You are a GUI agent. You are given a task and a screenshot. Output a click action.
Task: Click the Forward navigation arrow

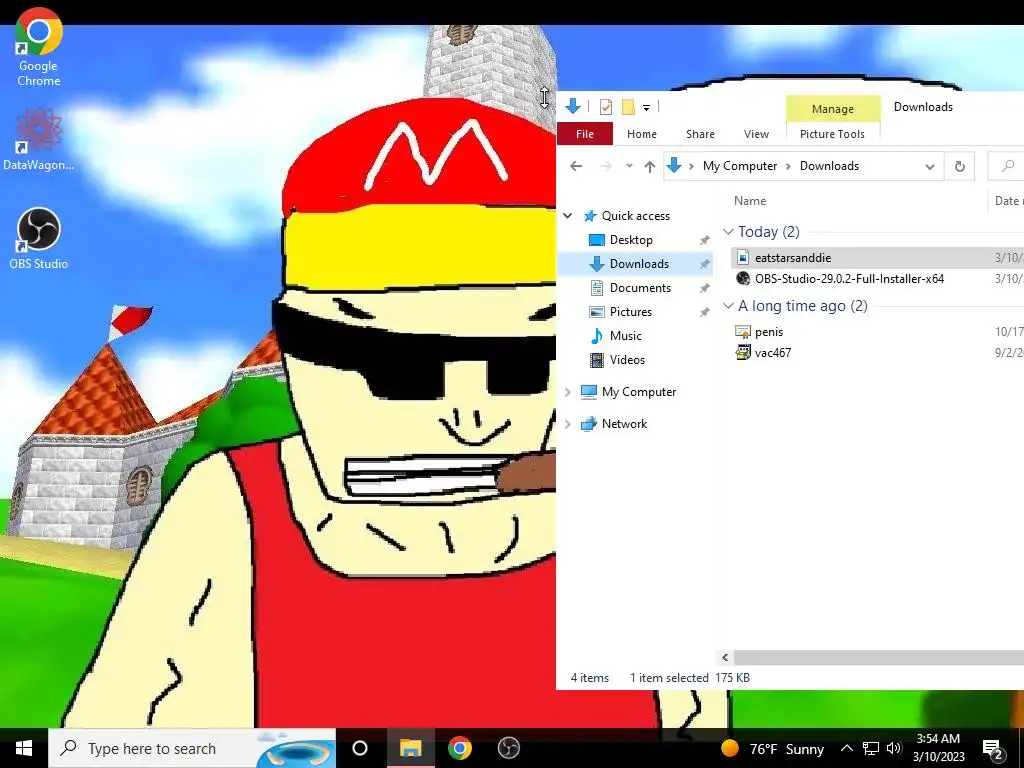click(x=605, y=166)
